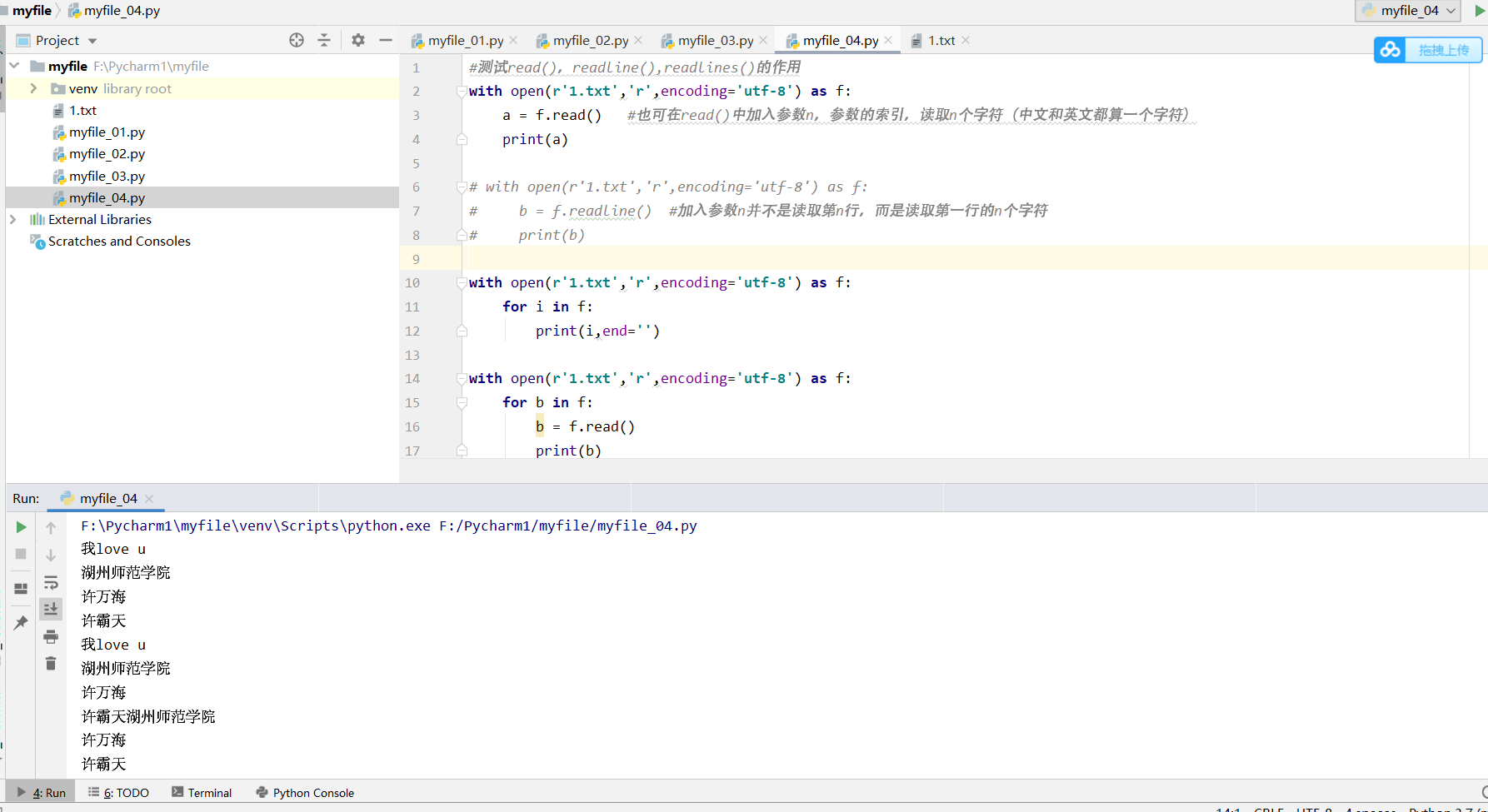Fold the with block at line 10
Screen dimensions: 1488x812
[x=462, y=283]
